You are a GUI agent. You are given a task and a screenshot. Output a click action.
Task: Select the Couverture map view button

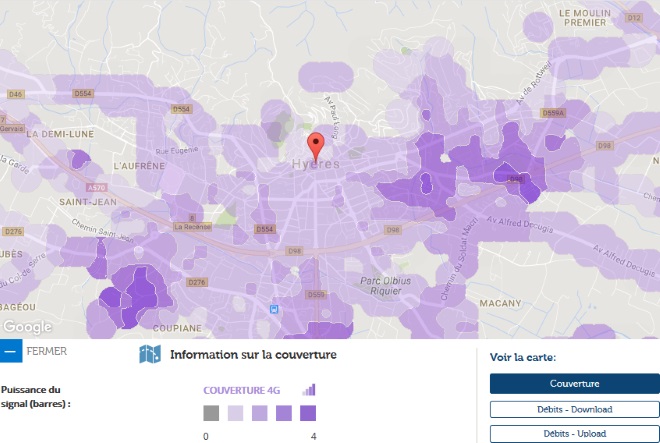(x=575, y=384)
